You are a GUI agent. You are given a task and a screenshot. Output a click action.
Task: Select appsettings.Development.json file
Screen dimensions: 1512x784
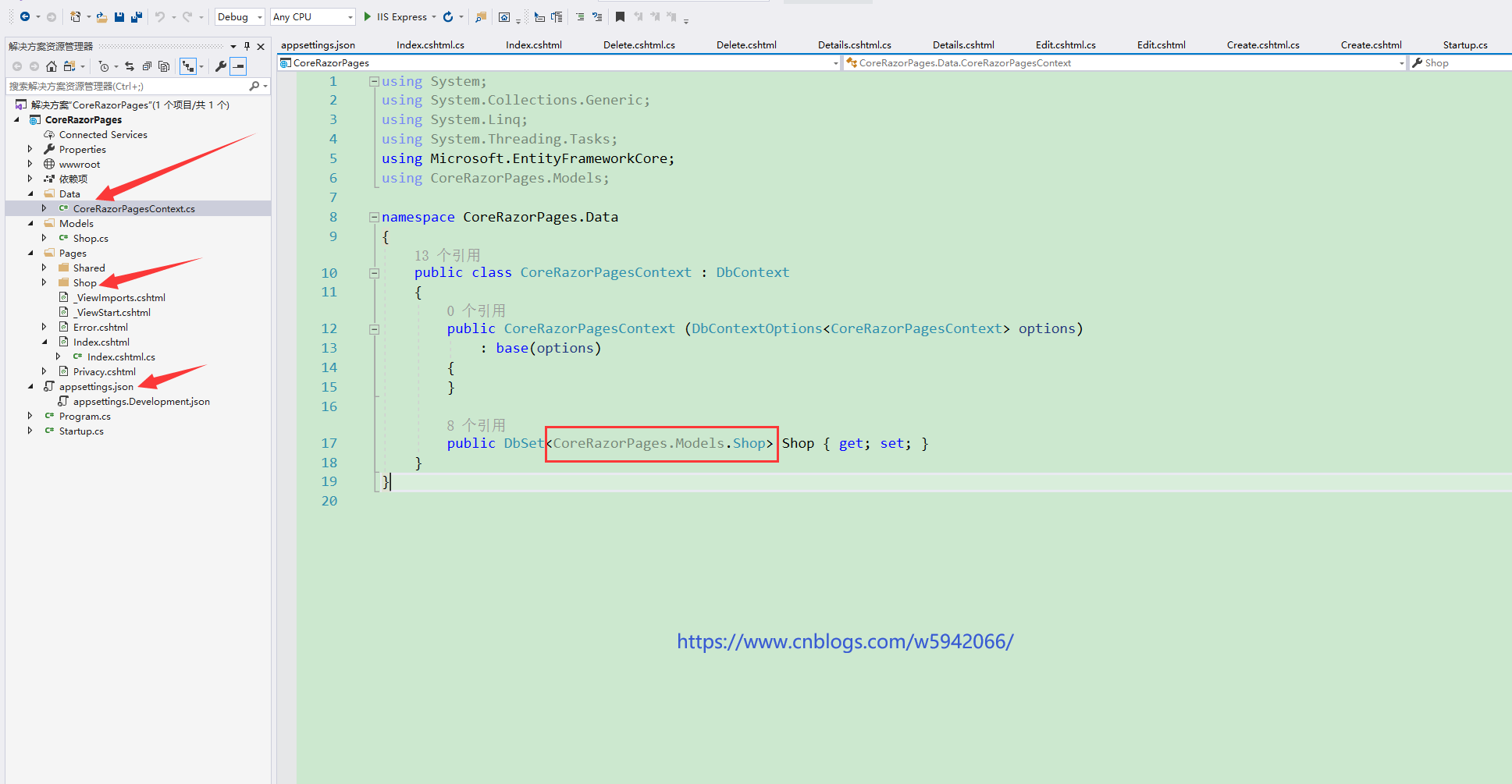141,402
